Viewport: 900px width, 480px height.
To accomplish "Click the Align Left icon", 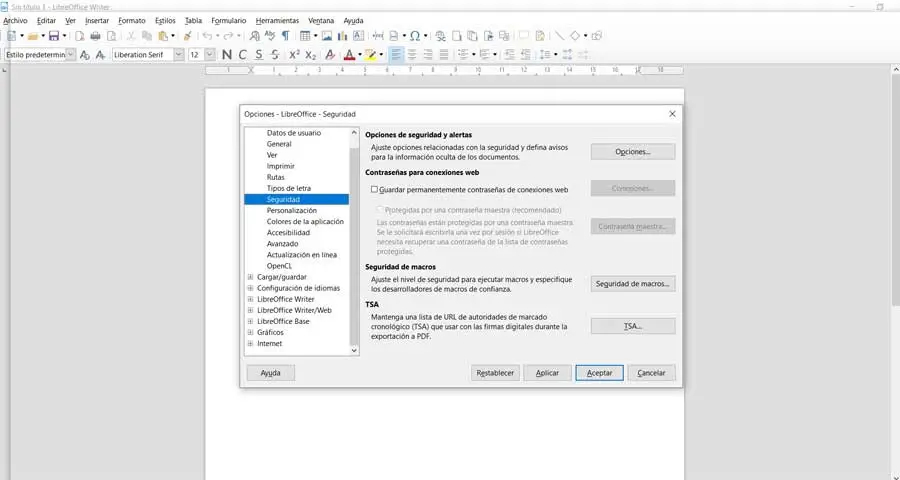I will [x=396, y=55].
